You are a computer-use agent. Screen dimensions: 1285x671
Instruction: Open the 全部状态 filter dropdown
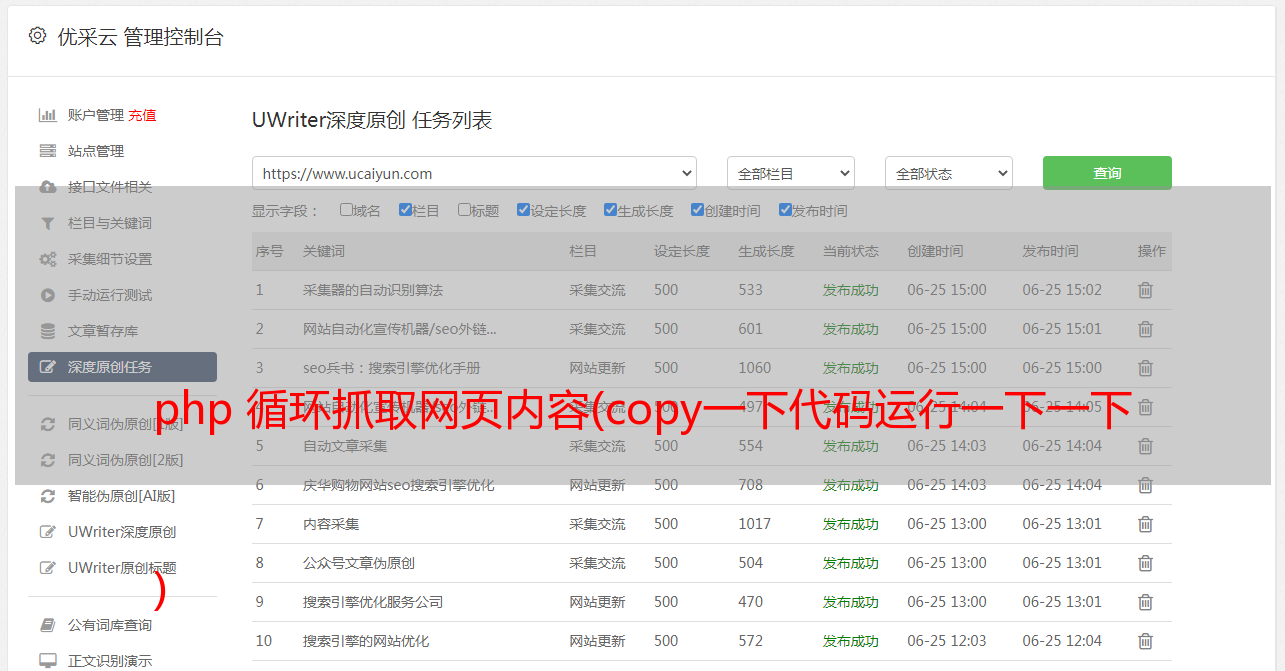click(948, 173)
